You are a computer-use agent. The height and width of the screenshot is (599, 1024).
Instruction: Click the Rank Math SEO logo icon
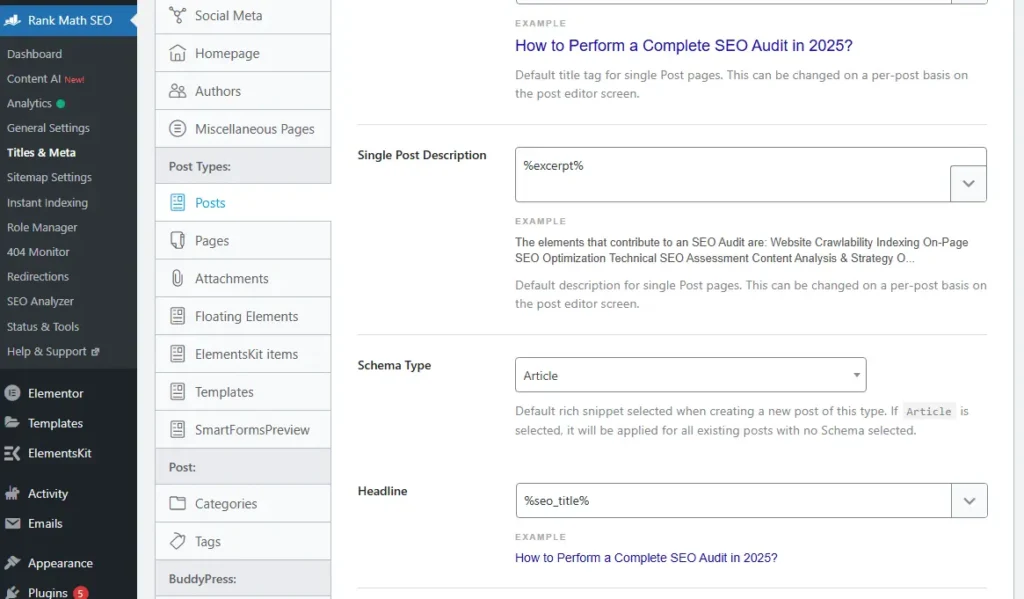(12, 20)
